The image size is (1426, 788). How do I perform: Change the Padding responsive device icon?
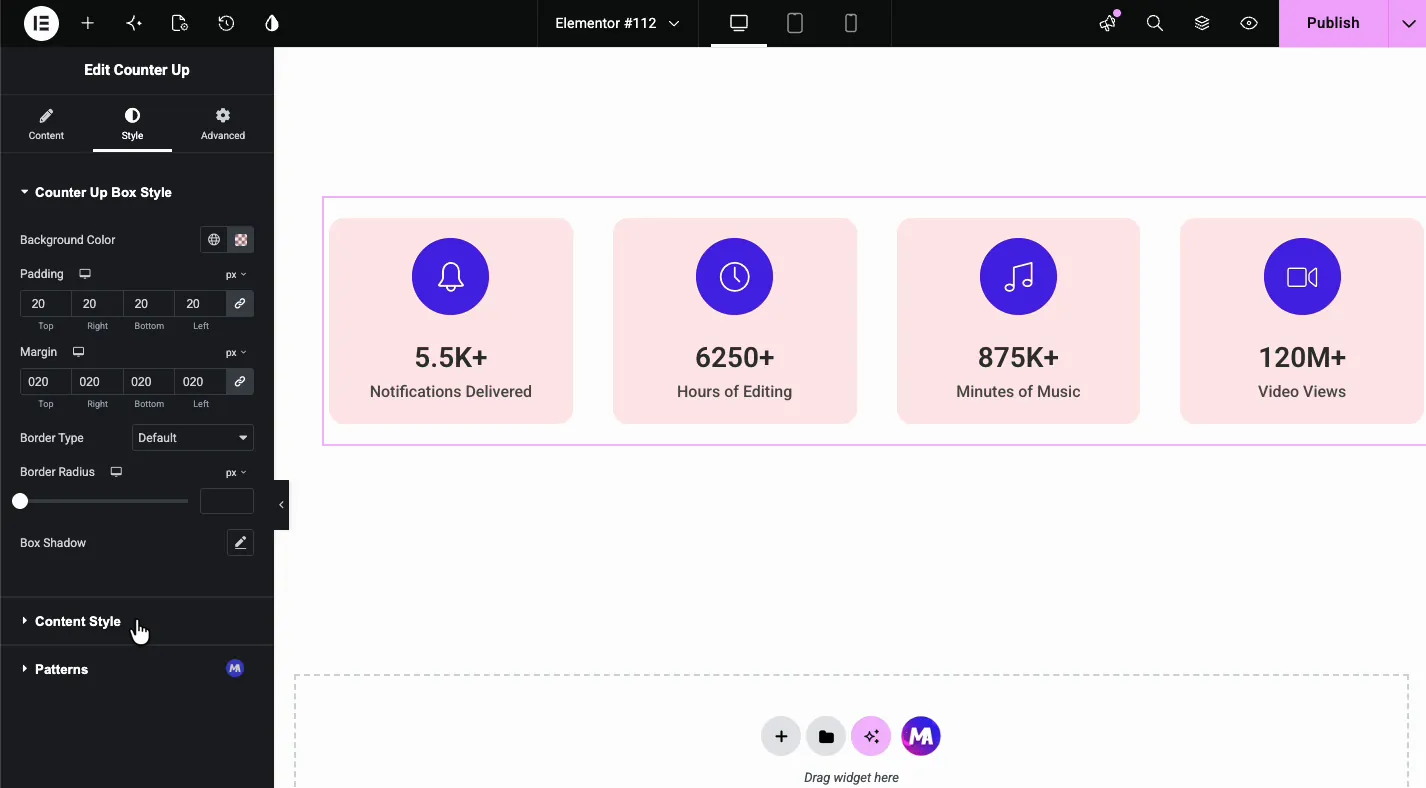tap(85, 274)
